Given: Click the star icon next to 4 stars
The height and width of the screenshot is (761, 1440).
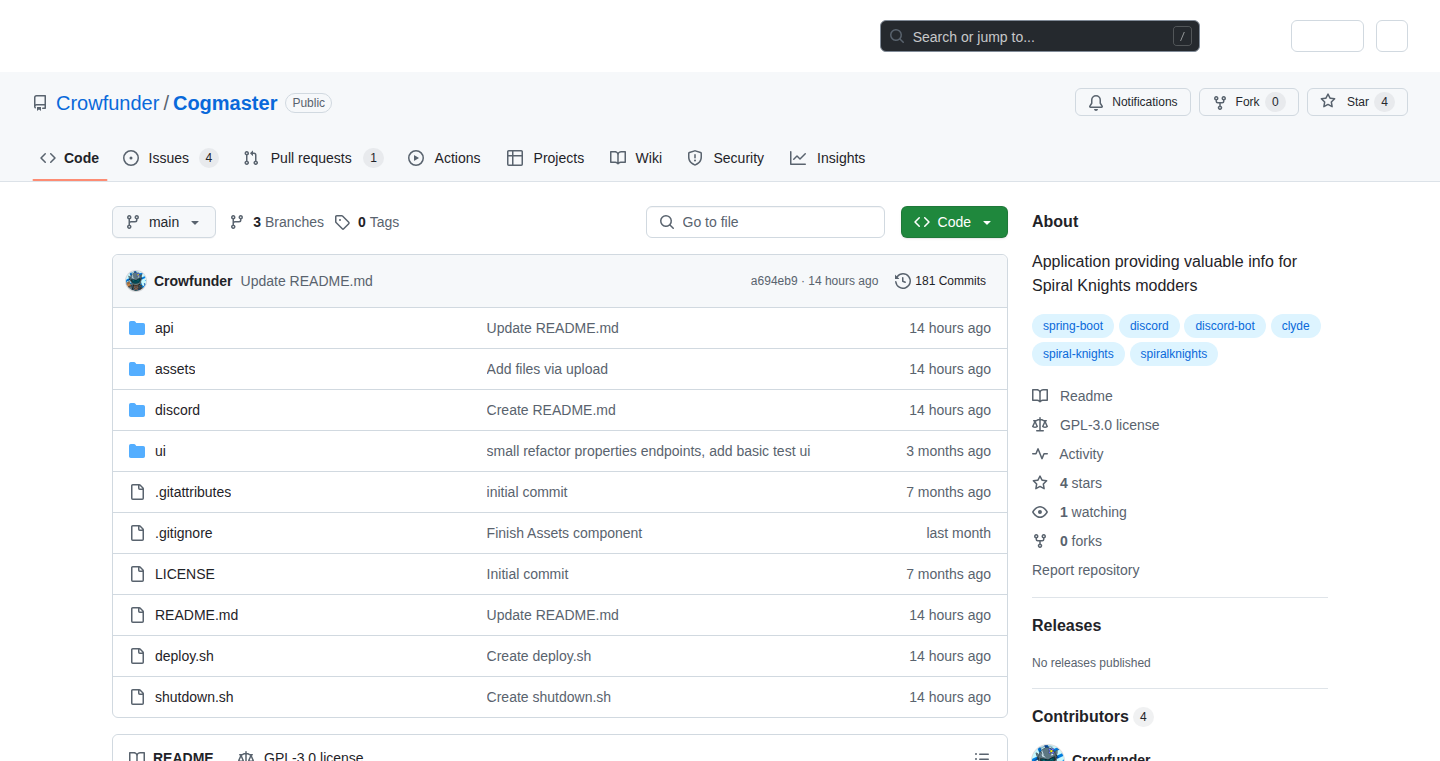Looking at the screenshot, I should click(x=1040, y=483).
